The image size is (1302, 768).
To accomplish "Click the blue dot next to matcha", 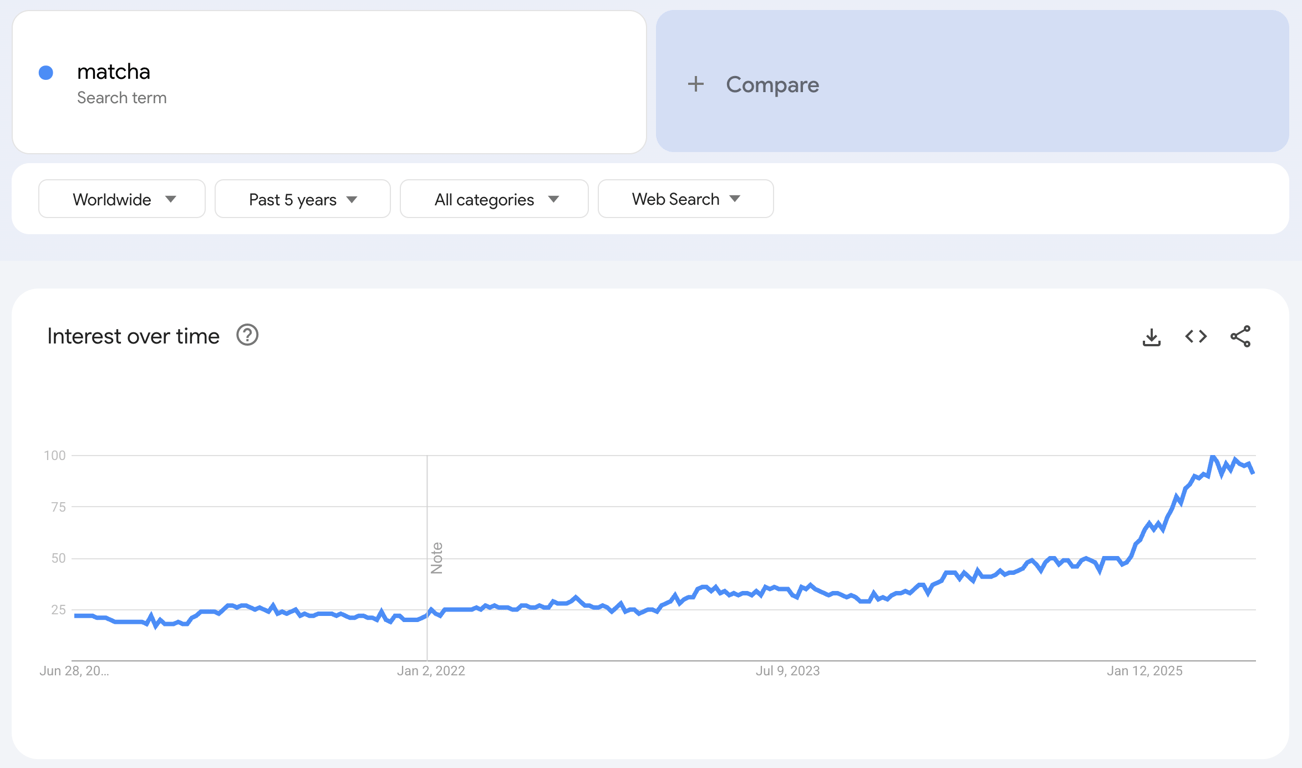I will click(x=45, y=72).
